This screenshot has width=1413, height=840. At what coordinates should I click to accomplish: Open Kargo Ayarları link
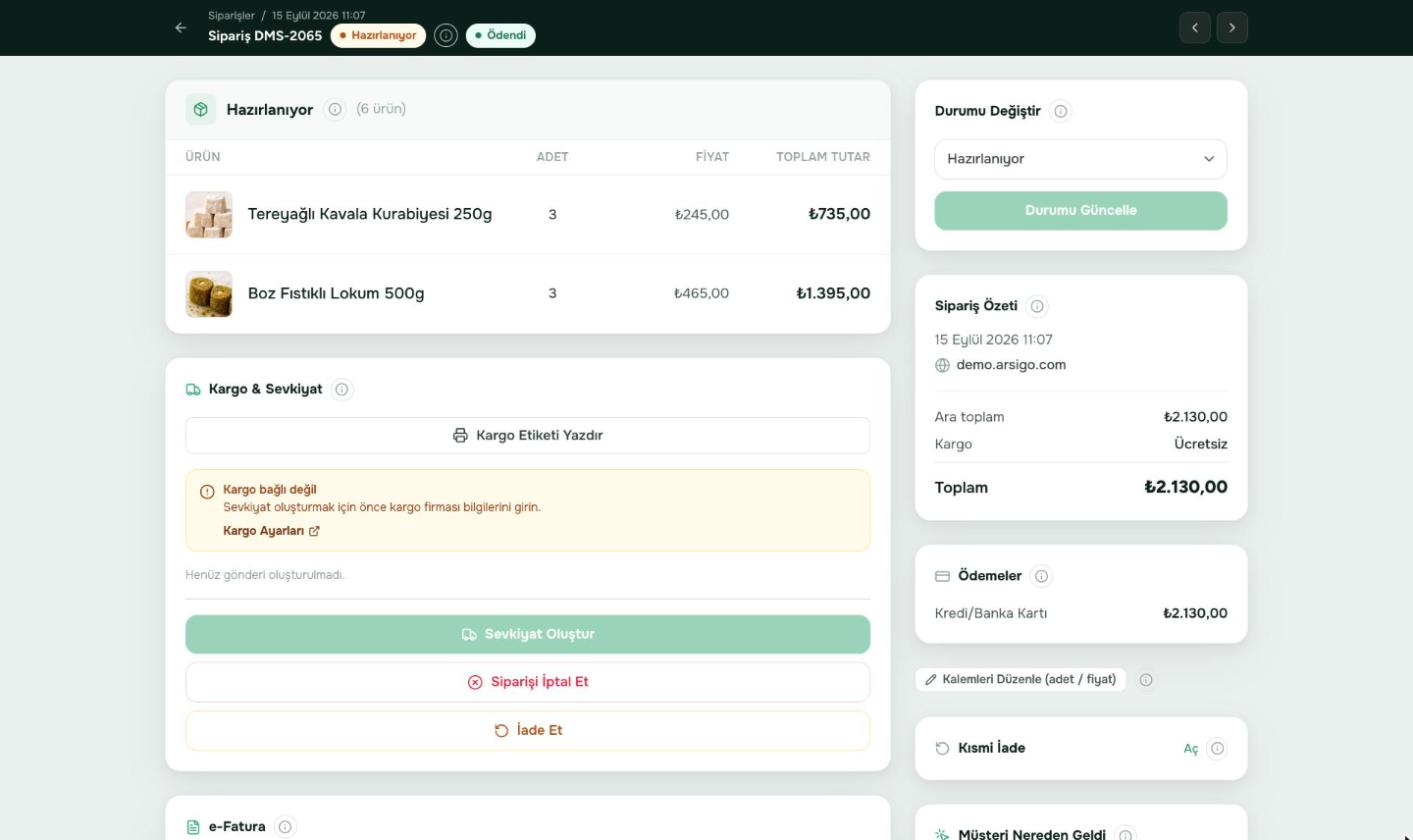271,531
